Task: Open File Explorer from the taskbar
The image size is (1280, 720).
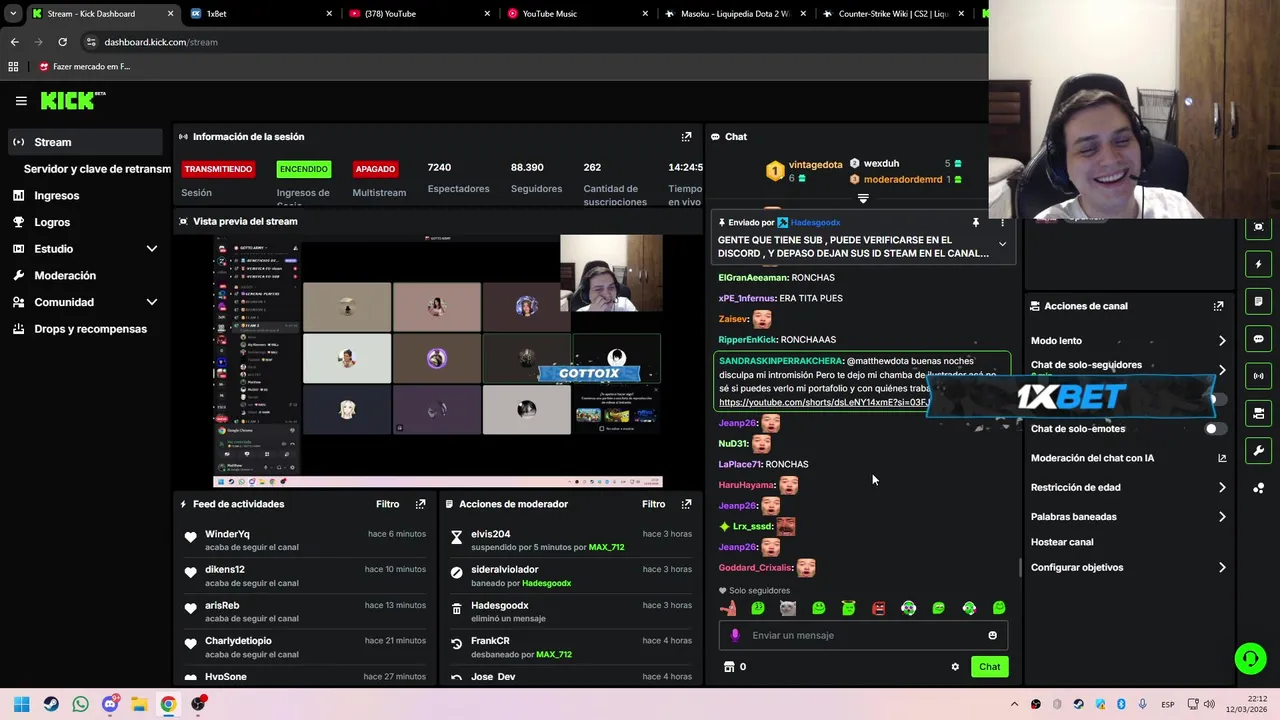Action: [x=139, y=704]
